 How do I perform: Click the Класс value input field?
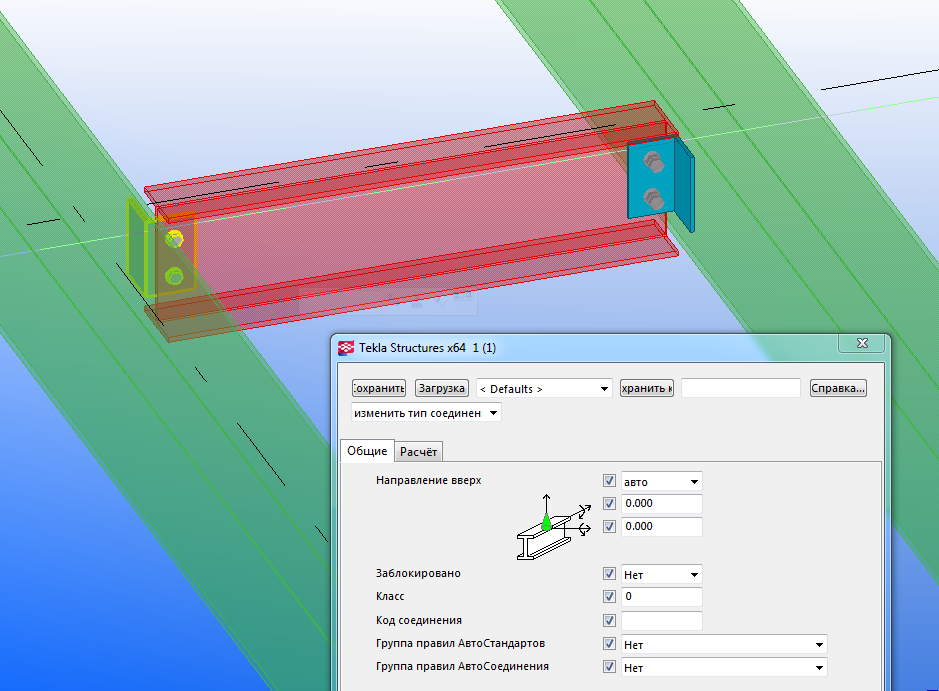coord(661,597)
